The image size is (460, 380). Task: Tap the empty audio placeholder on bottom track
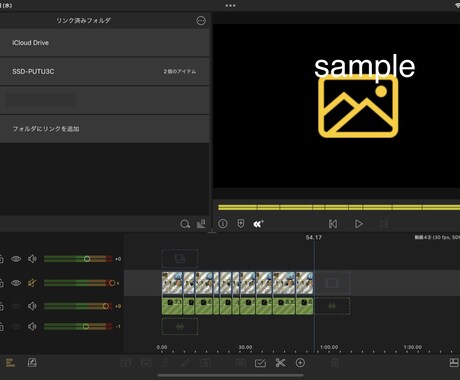point(180,326)
